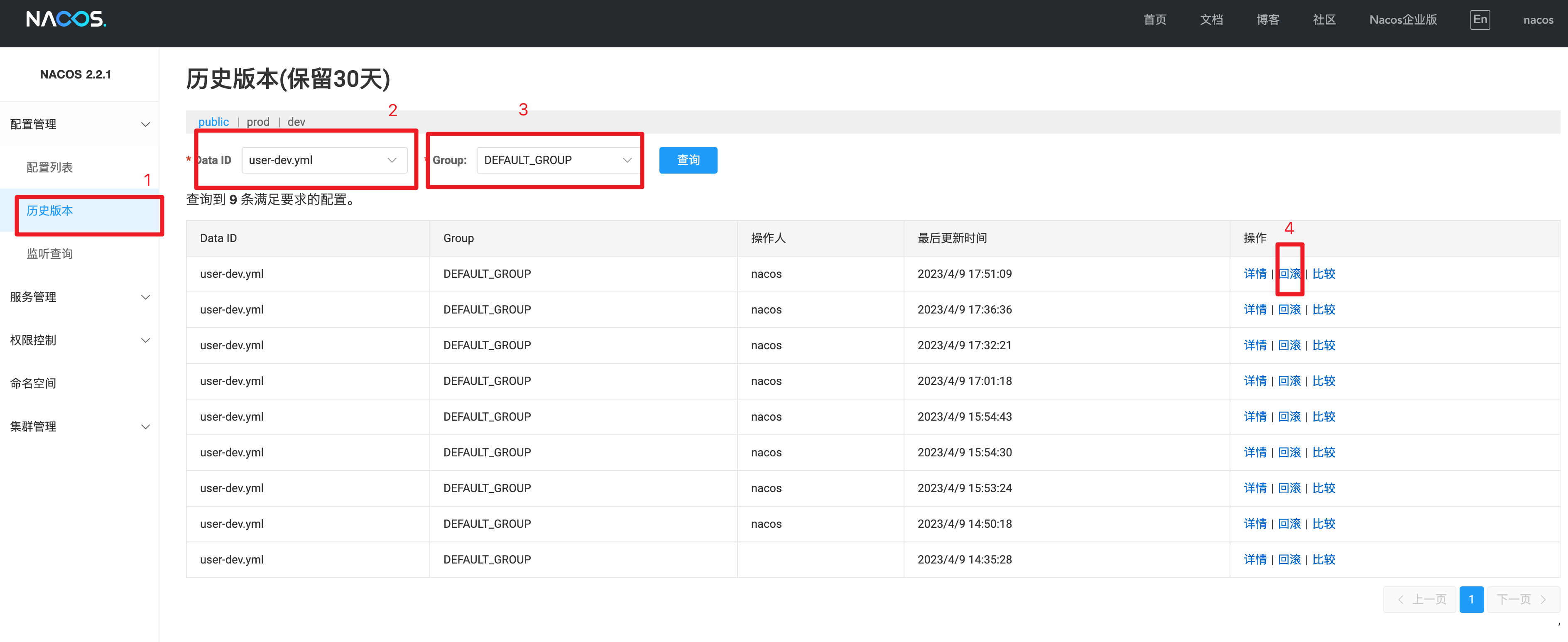View 详情 for the 17:01:18 record
The width and height of the screenshot is (1568, 642).
point(1254,381)
